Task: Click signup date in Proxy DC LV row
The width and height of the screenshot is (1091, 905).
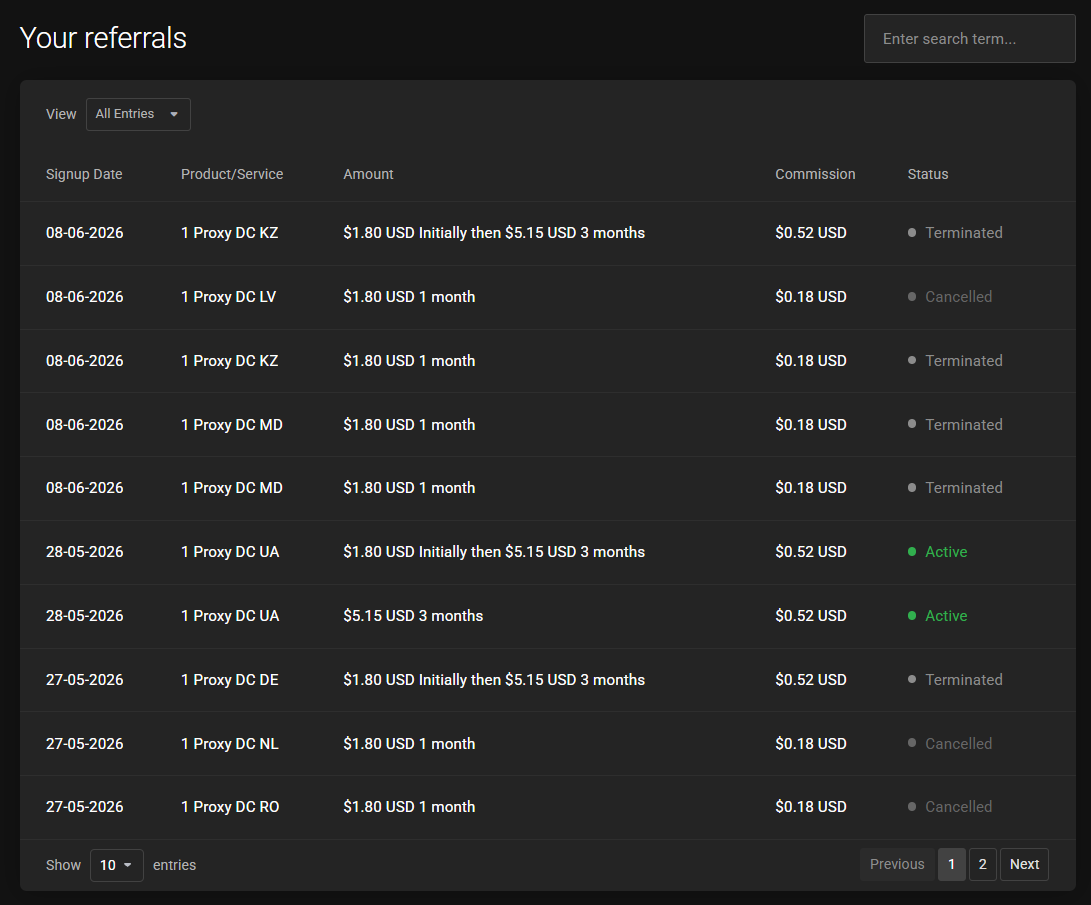Action: click(x=84, y=297)
